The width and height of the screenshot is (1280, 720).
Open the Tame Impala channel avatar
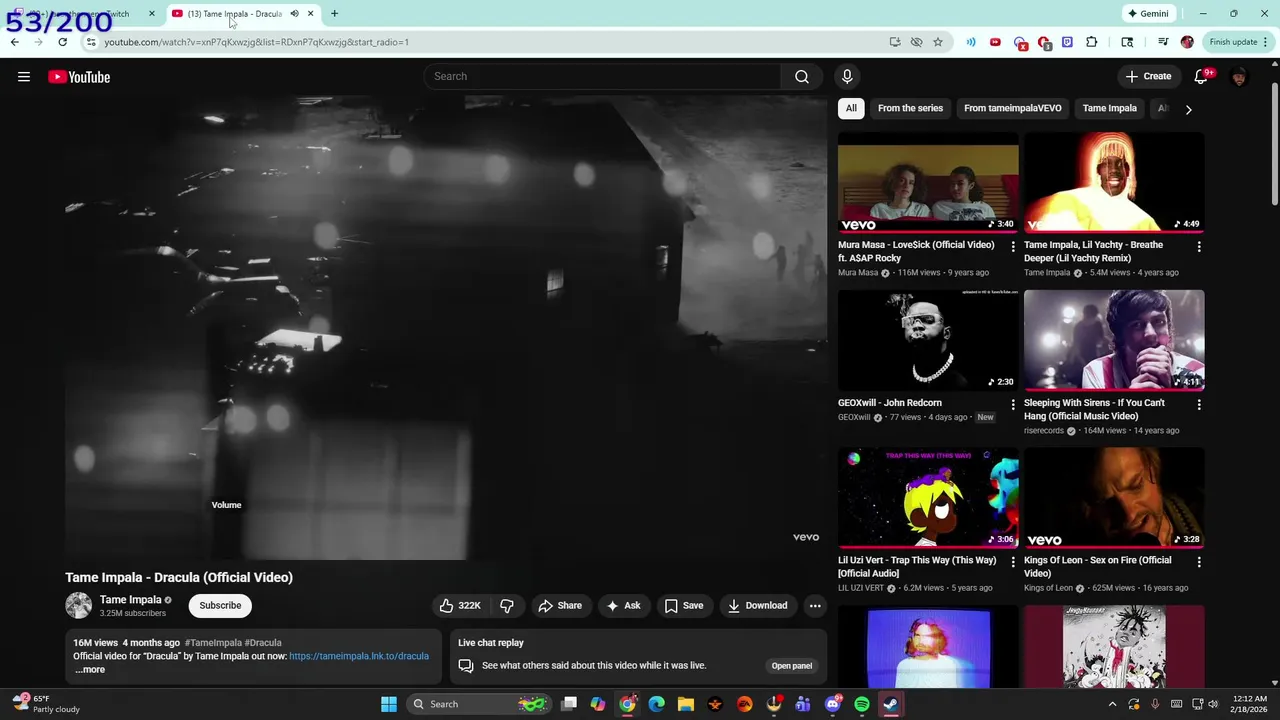pyautogui.click(x=78, y=605)
